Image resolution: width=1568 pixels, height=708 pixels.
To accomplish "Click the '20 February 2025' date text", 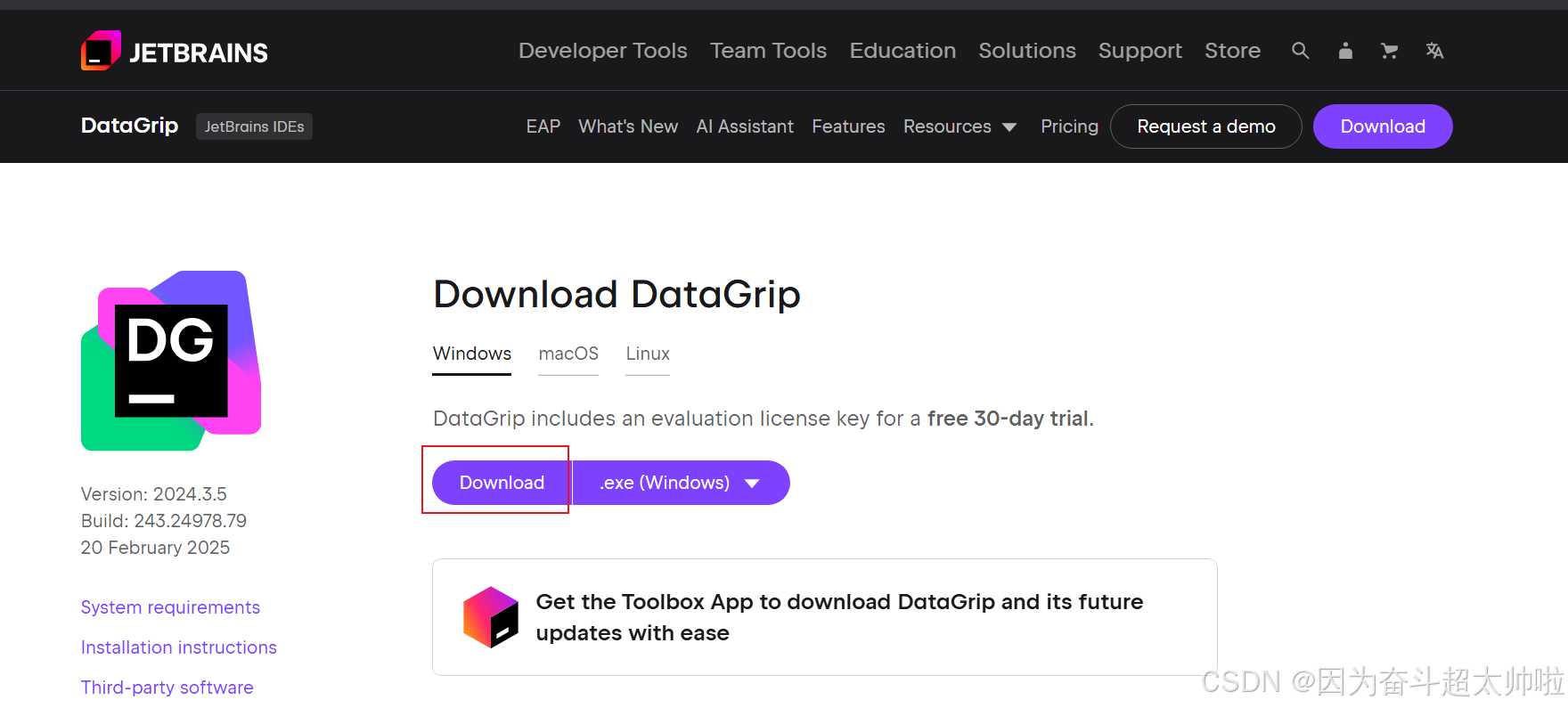I will (x=155, y=548).
